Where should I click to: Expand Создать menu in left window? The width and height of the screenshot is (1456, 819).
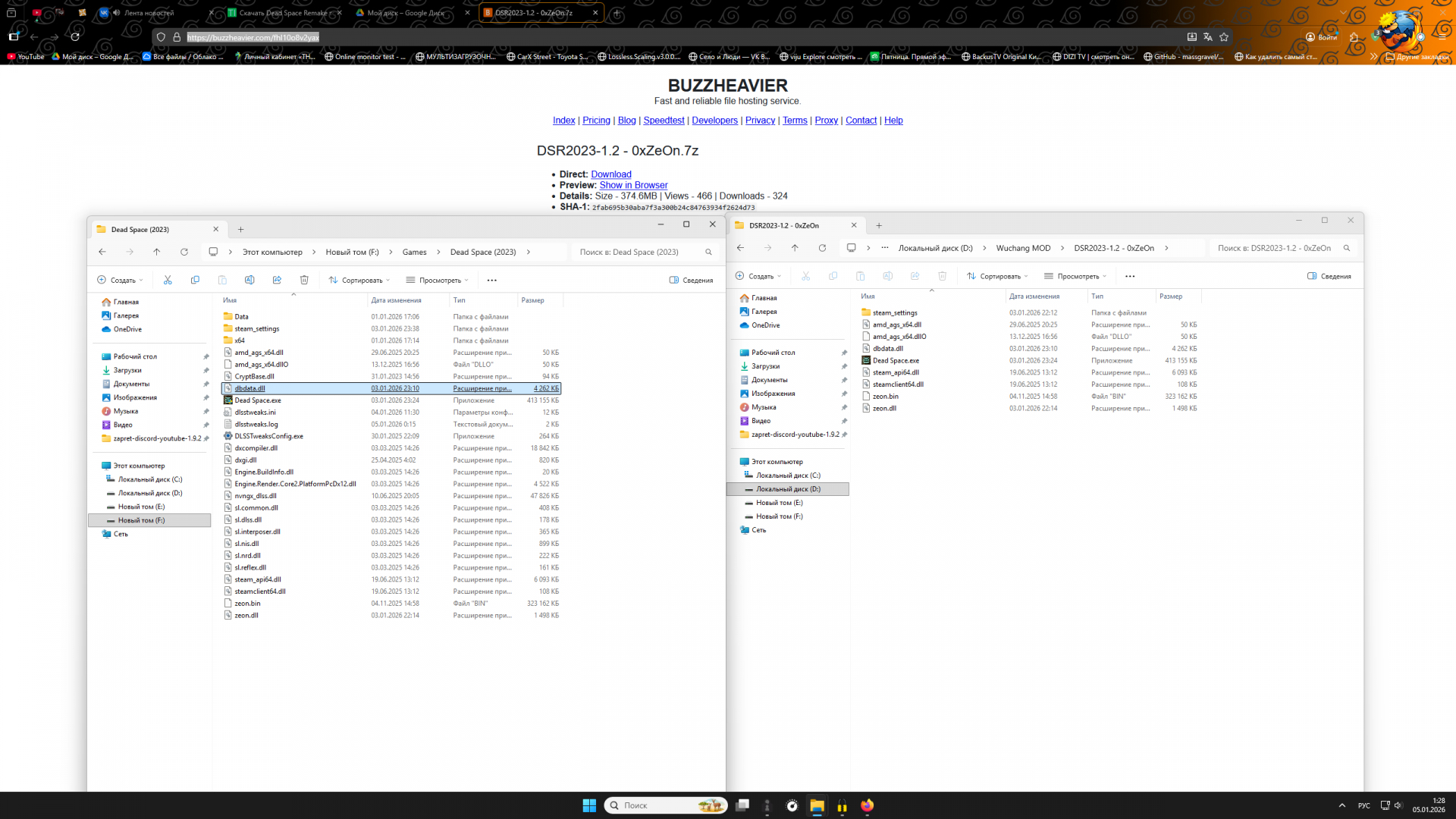pos(120,280)
